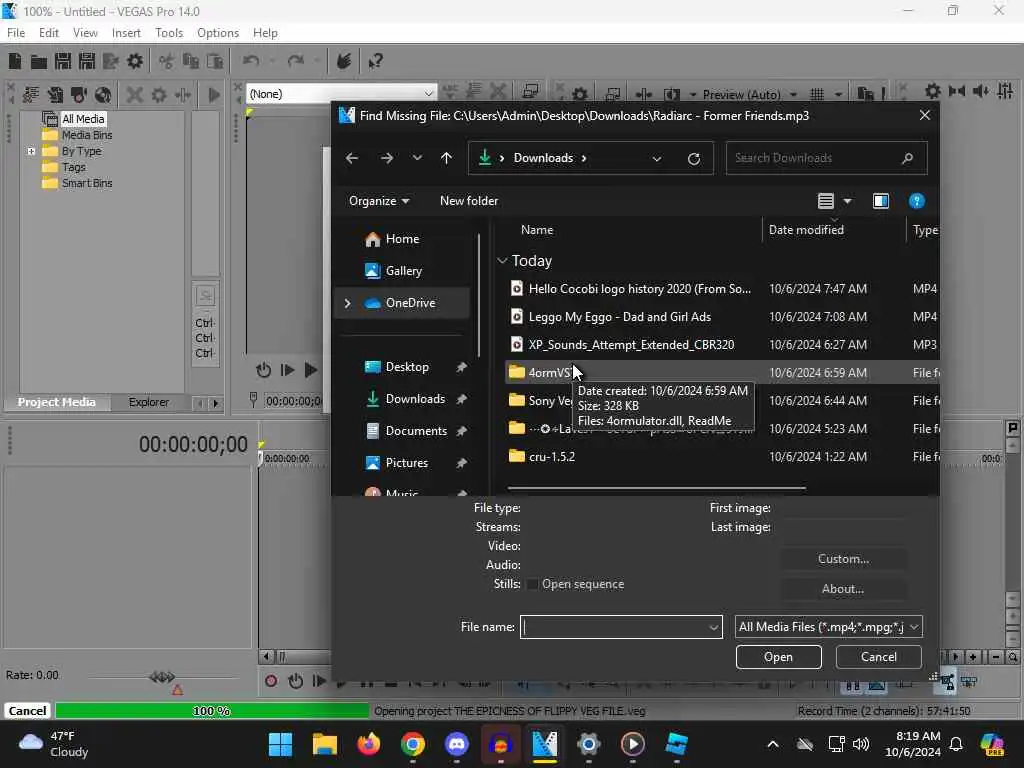The image size is (1024, 768).
Task: Toggle the preview pane icon in dialog
Action: 880,201
